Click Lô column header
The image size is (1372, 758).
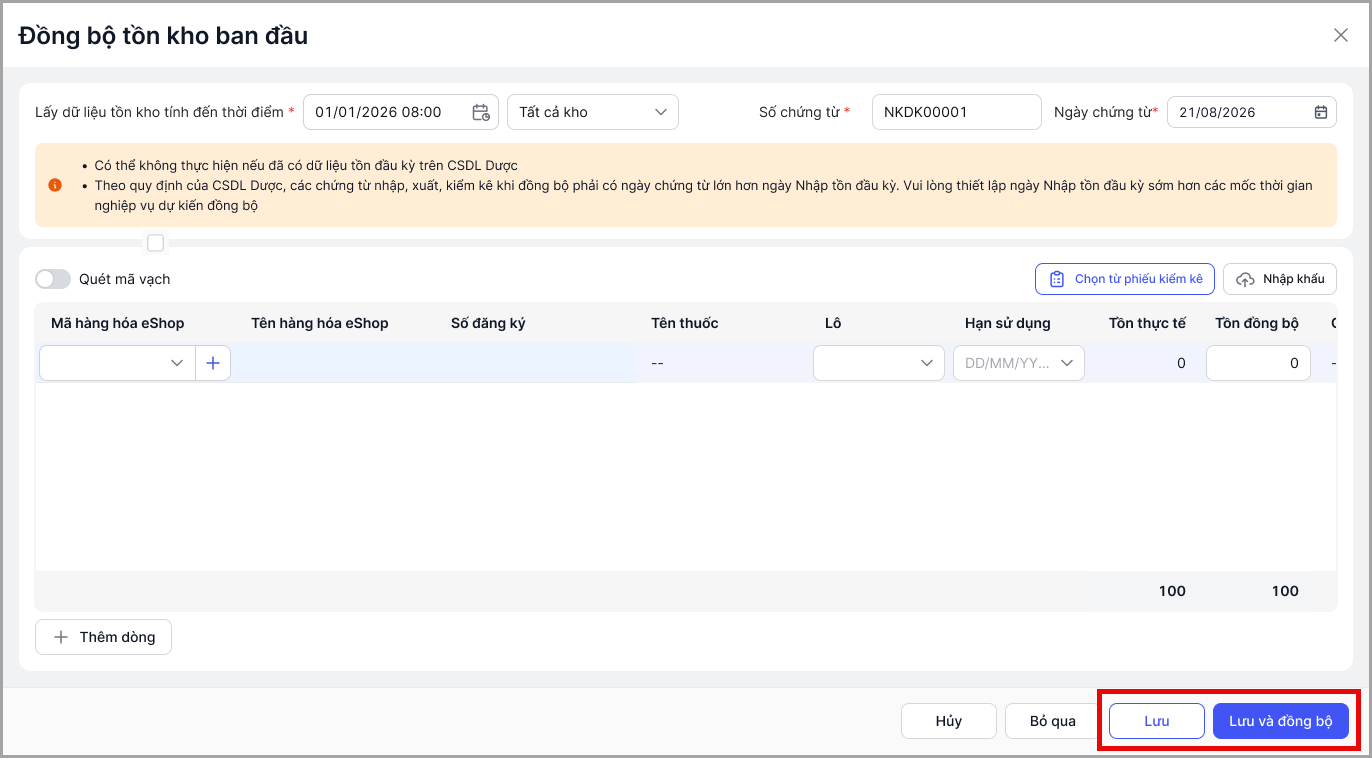[833, 323]
